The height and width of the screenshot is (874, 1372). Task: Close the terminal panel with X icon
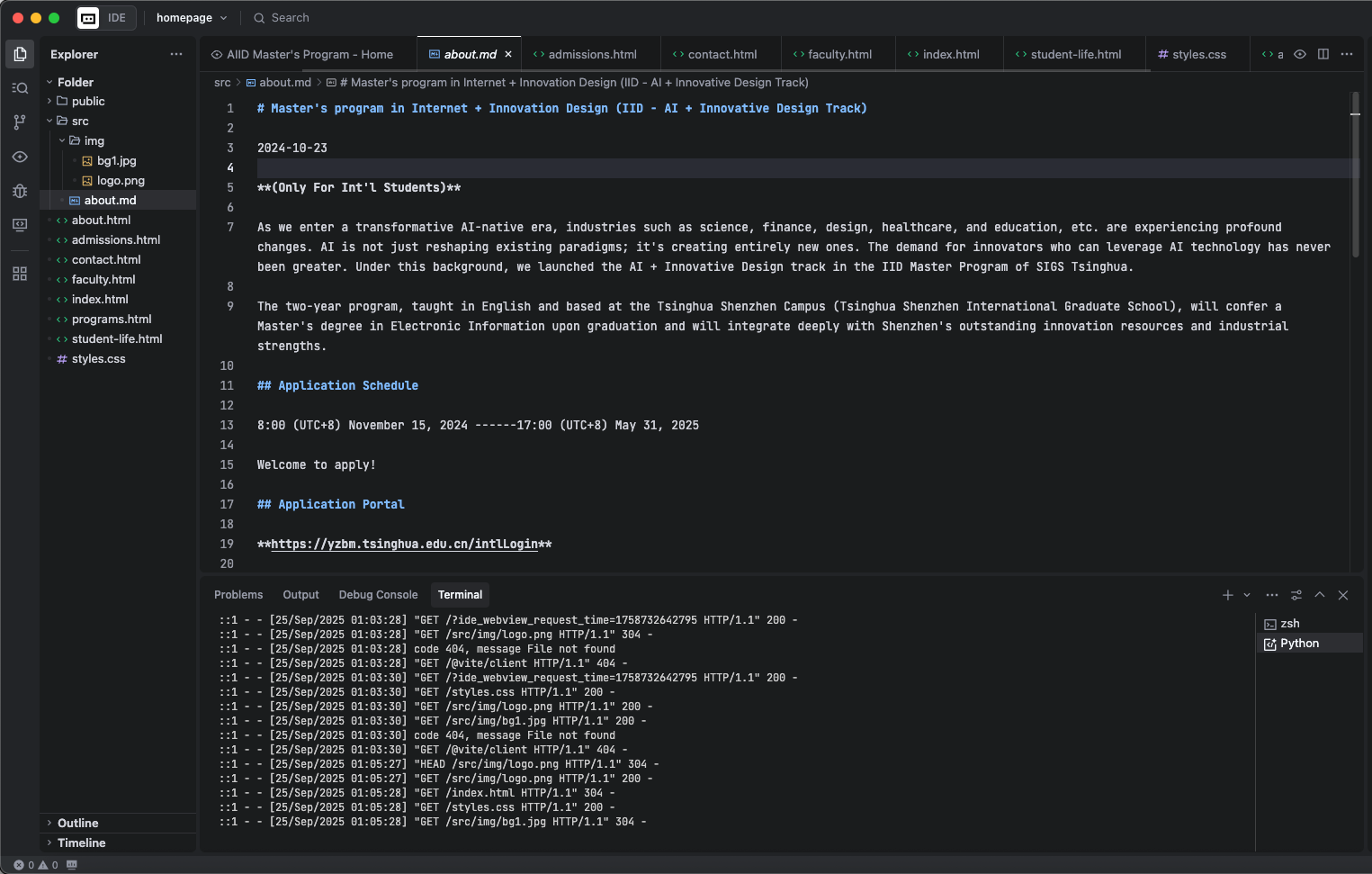point(1343,595)
